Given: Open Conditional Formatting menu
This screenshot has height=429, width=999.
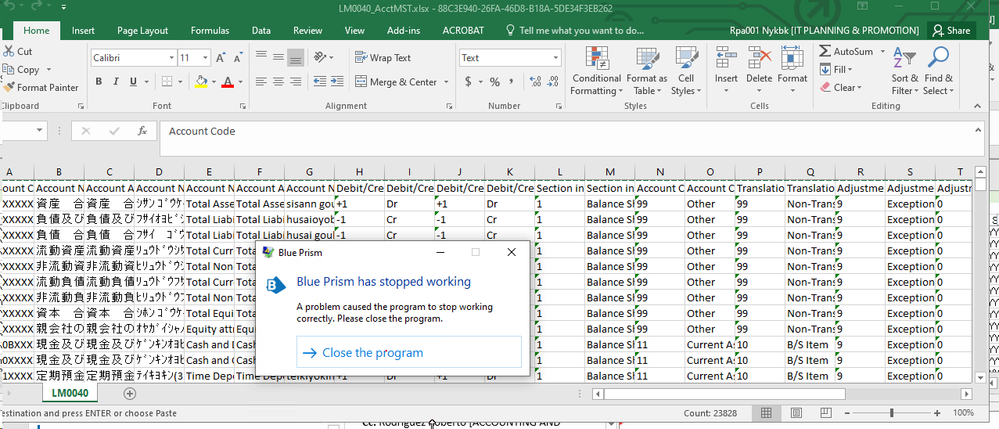Looking at the screenshot, I should [596, 70].
